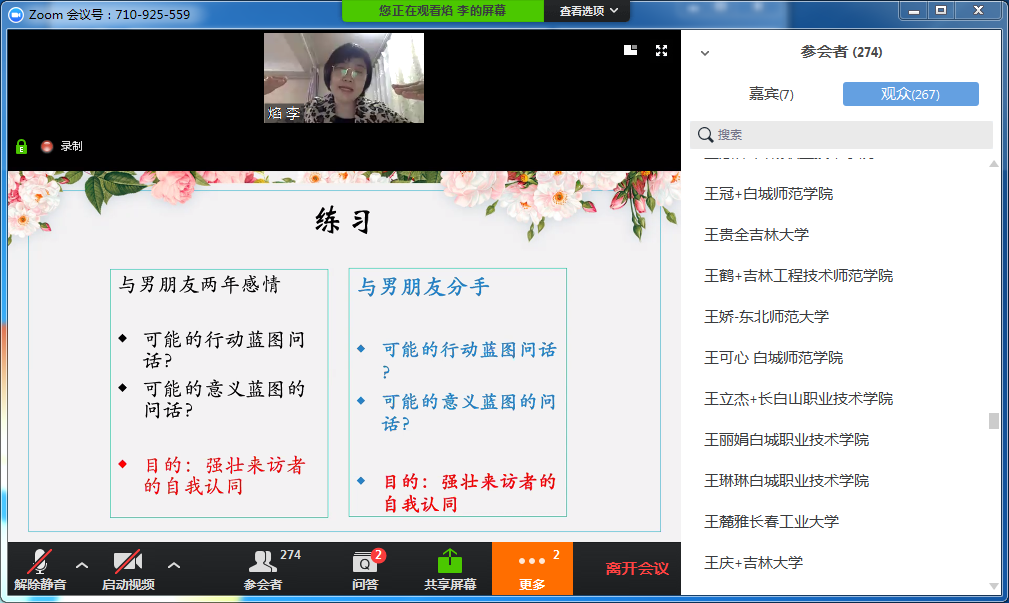Unmute the microphone (解除静音)

point(40,569)
